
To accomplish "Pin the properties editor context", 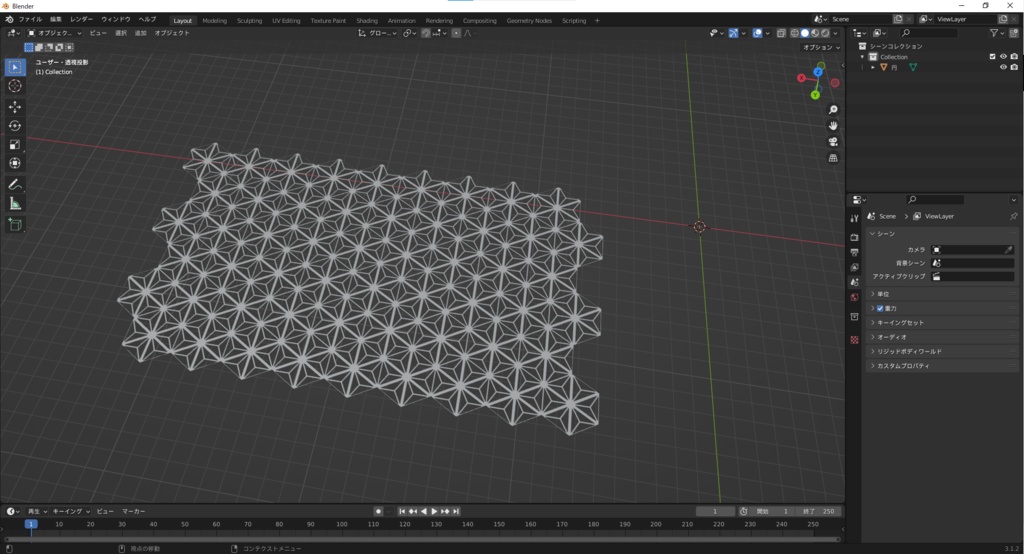I will (x=1013, y=216).
